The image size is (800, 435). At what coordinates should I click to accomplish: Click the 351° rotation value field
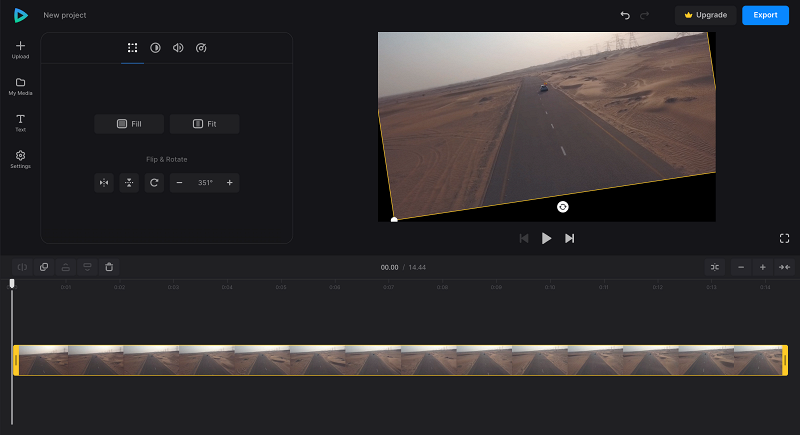(205, 183)
